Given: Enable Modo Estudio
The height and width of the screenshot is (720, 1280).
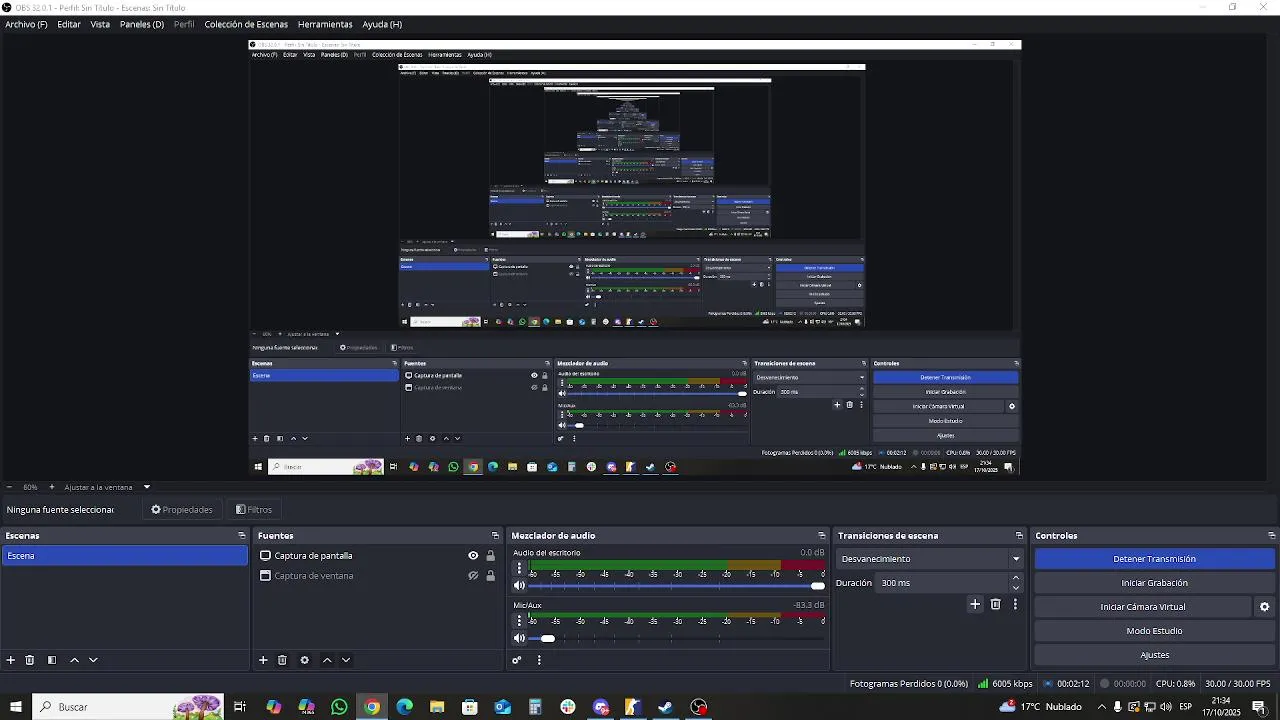Looking at the screenshot, I should pyautogui.click(x=1154, y=631).
